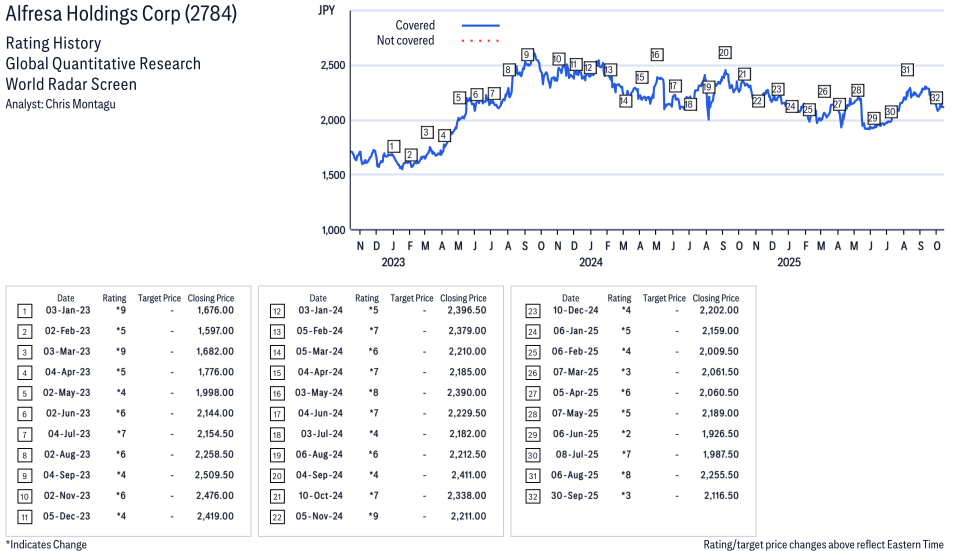Click the 2024 year label on the x-axis
The height and width of the screenshot is (551, 955).
pyautogui.click(x=590, y=263)
